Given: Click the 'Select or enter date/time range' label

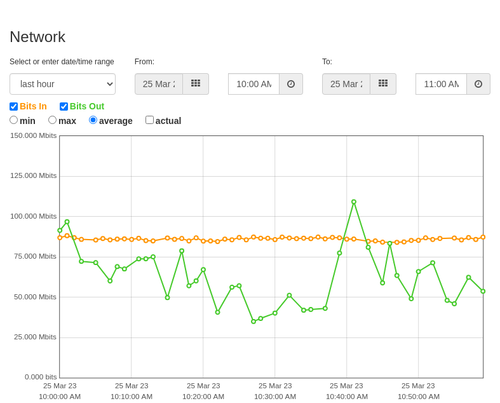Looking at the screenshot, I should (x=62, y=62).
